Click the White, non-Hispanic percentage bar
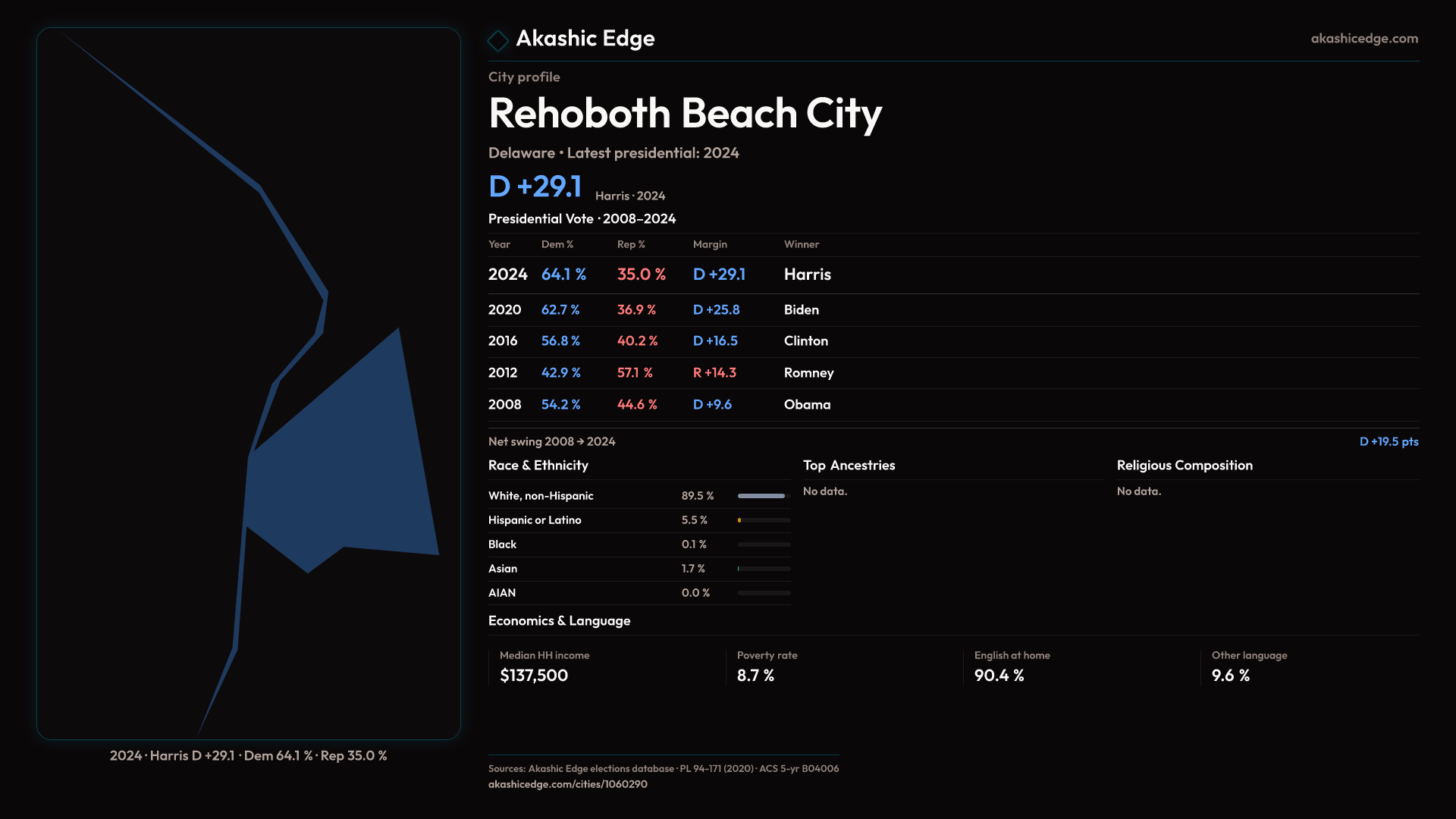This screenshot has width=1456, height=819. [x=763, y=496]
